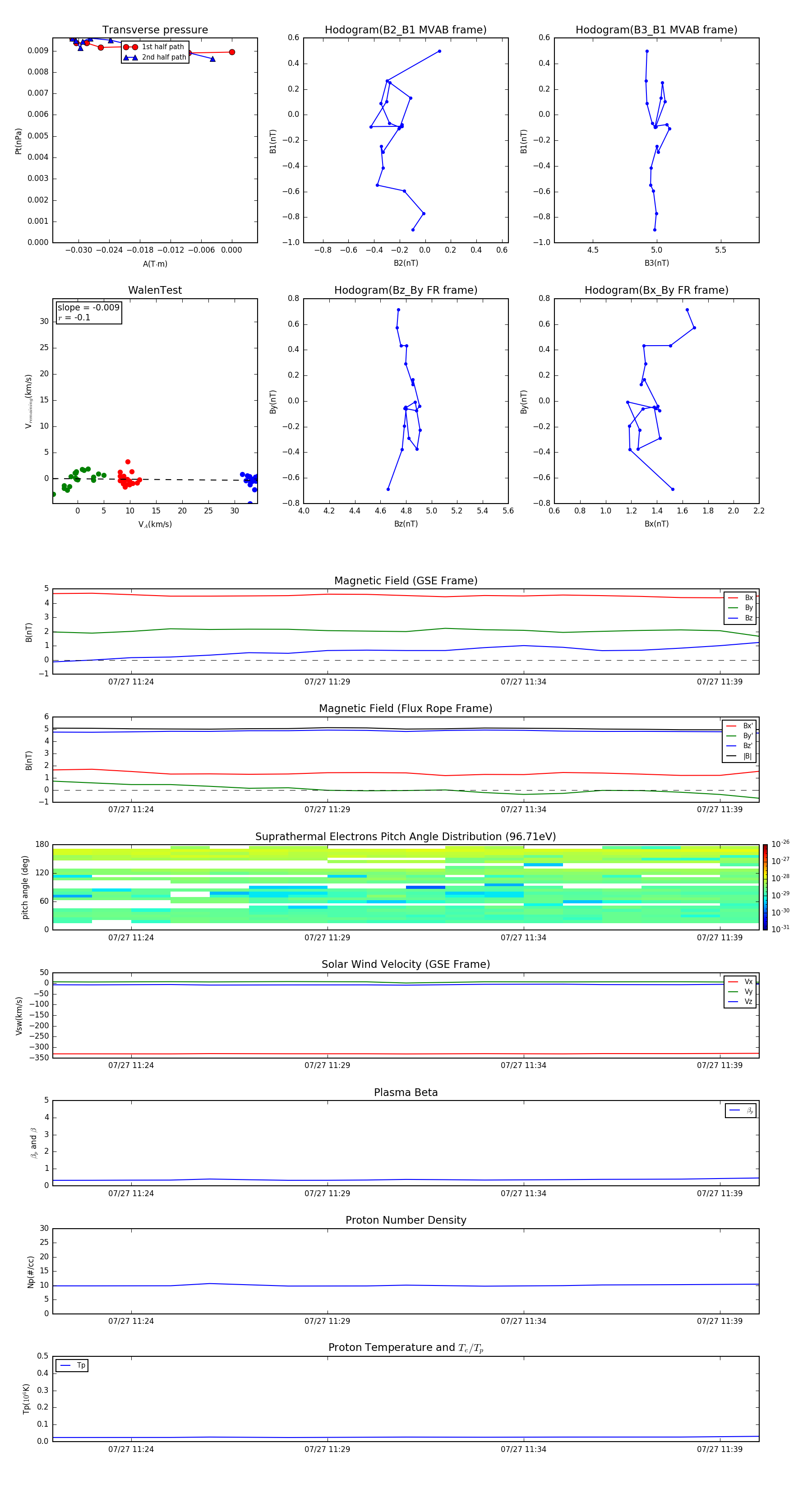Viewport: 812px width, 1489px height.
Task: Click the Bz legend entry in GSE magnetic field
Action: coord(740,619)
